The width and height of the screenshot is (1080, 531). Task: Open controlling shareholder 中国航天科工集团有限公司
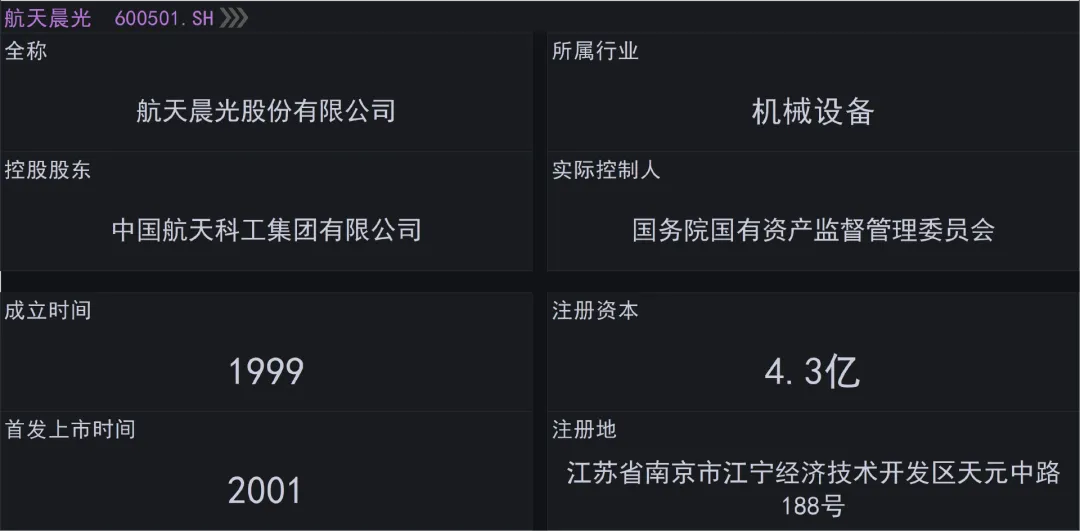pyautogui.click(x=266, y=230)
